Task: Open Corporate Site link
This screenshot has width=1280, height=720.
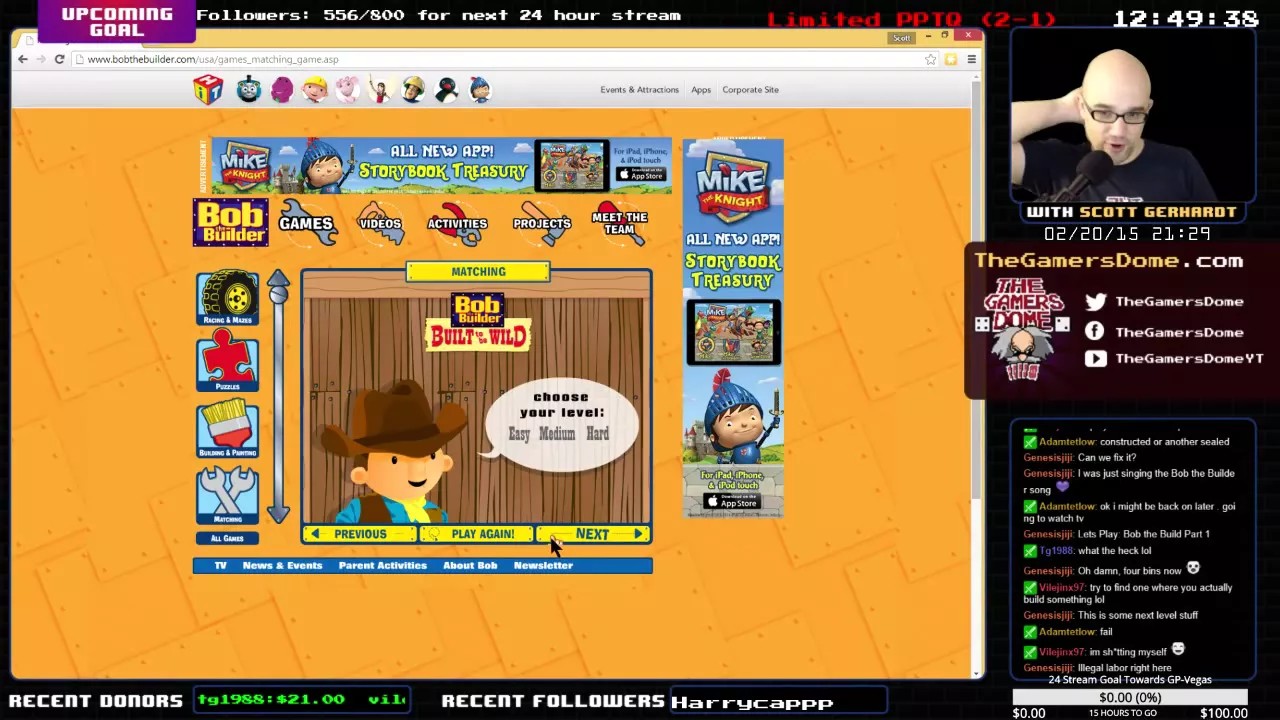Action: 750,90
